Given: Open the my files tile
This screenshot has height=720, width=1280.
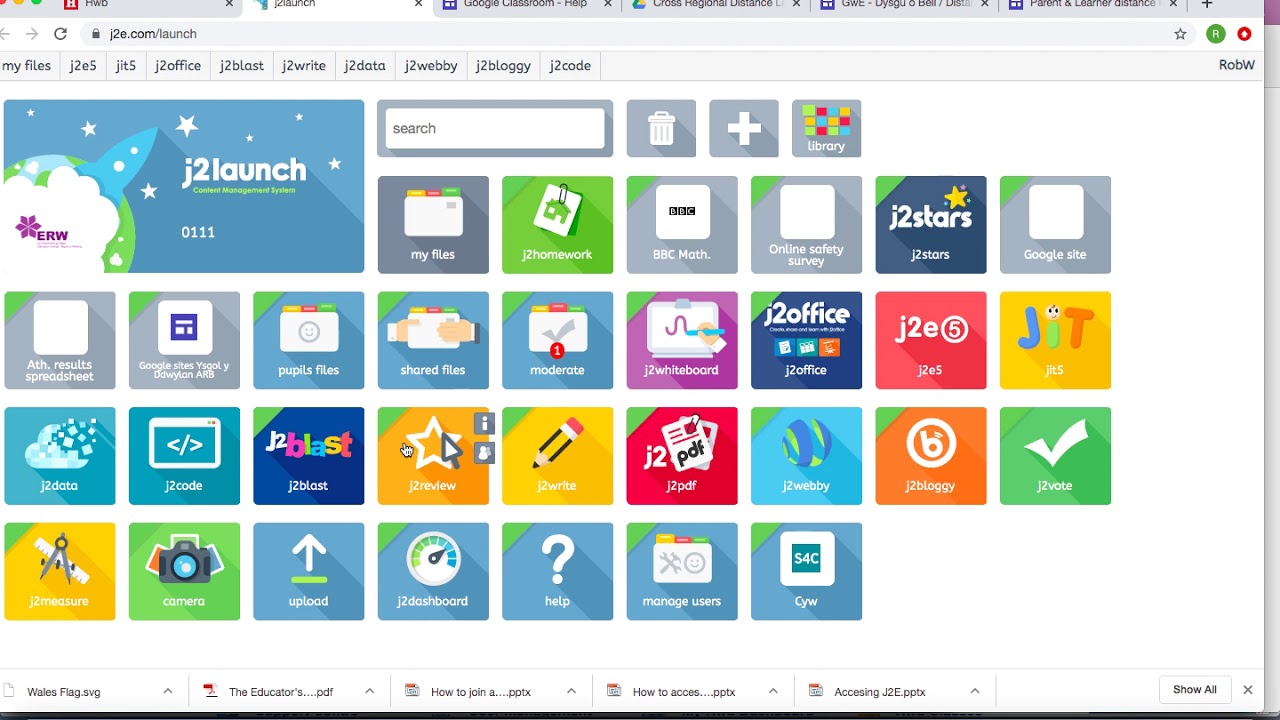Looking at the screenshot, I should click(433, 225).
